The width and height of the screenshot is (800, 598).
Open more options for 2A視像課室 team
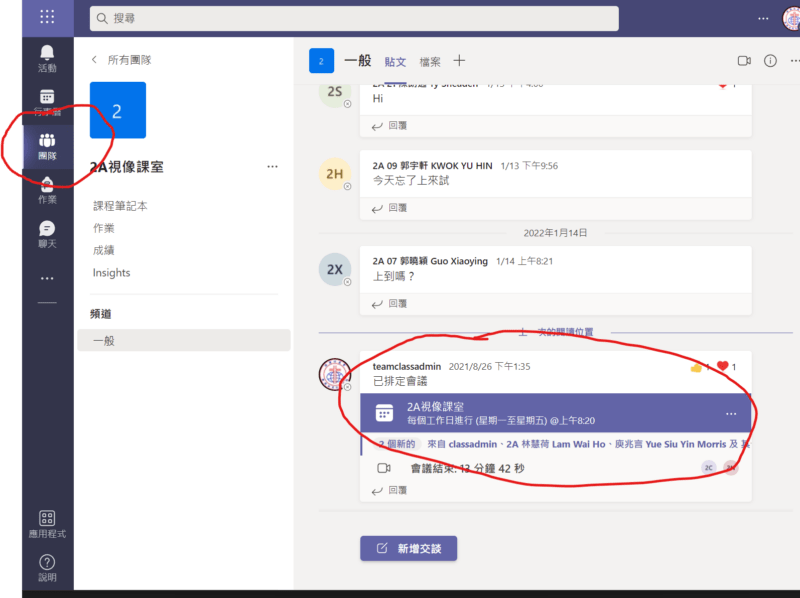(272, 167)
